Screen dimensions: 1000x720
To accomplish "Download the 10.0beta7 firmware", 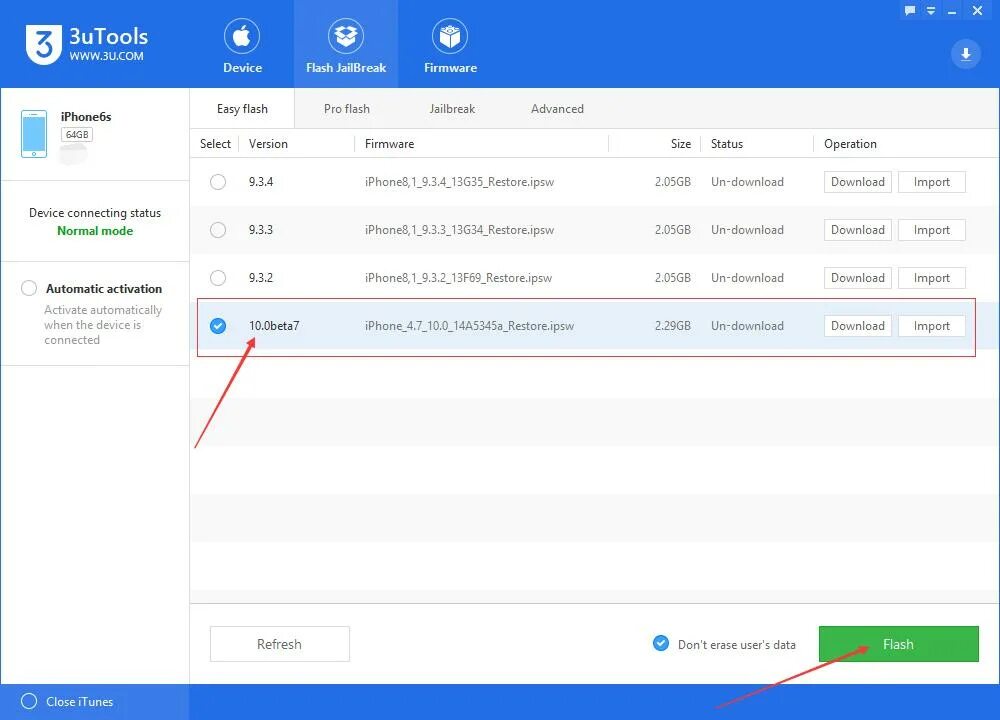I will 857,325.
